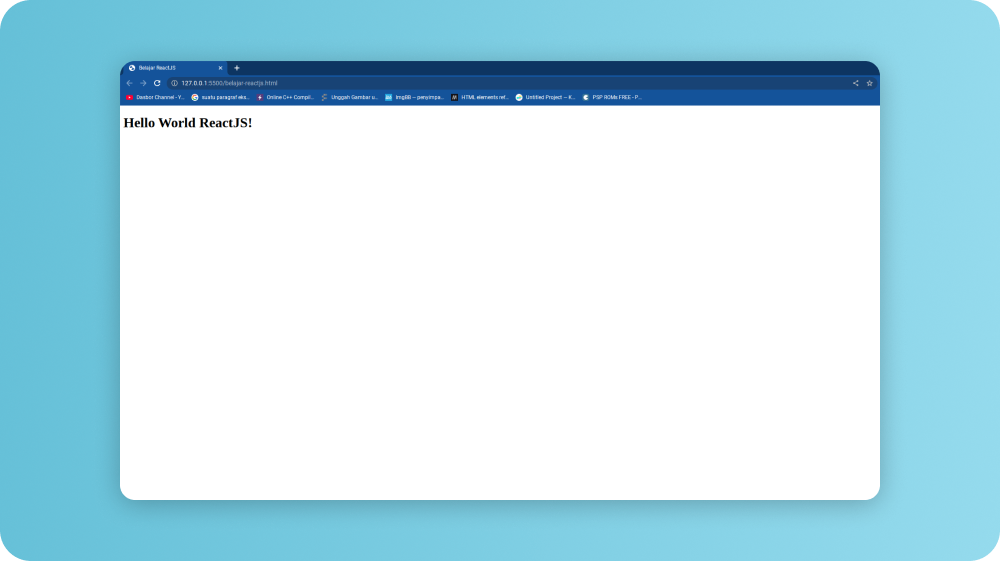The image size is (1000, 561).
Task: Open the ImgBB bookmark
Action: click(414, 97)
